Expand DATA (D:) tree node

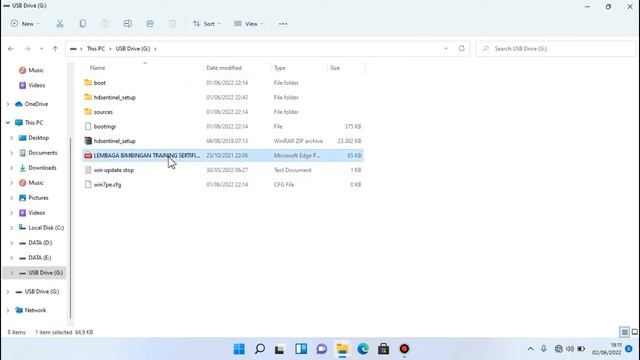coord(11,243)
